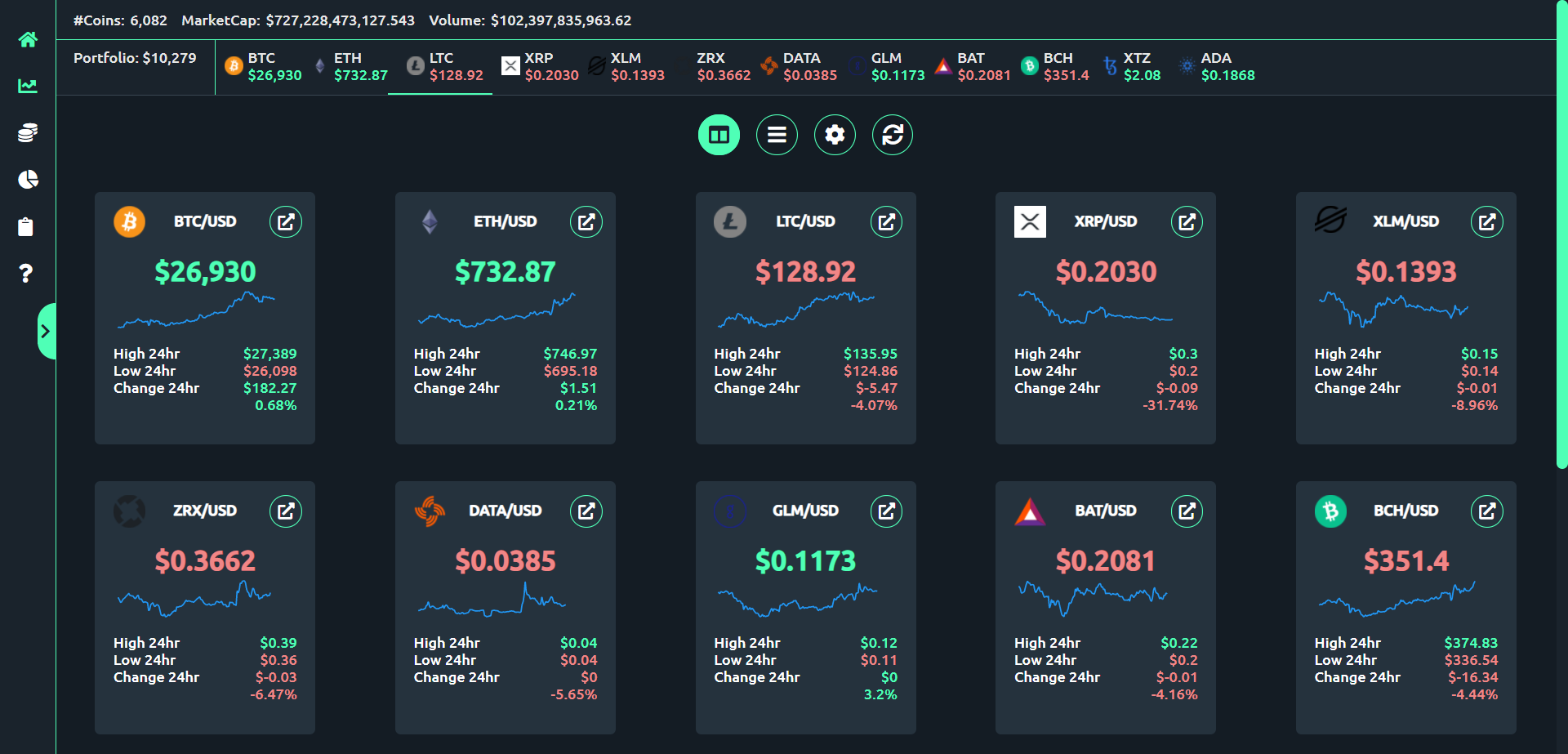Select the XRP ticker tab

(x=540, y=67)
